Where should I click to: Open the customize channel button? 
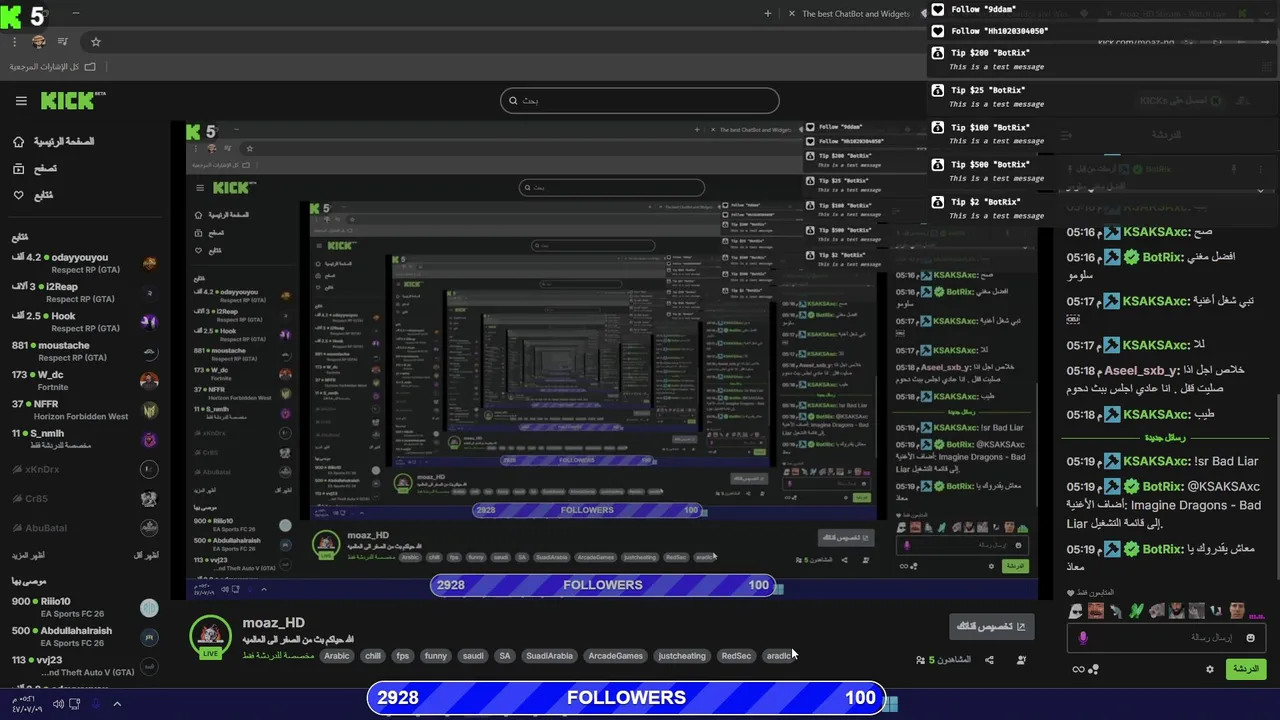point(992,627)
